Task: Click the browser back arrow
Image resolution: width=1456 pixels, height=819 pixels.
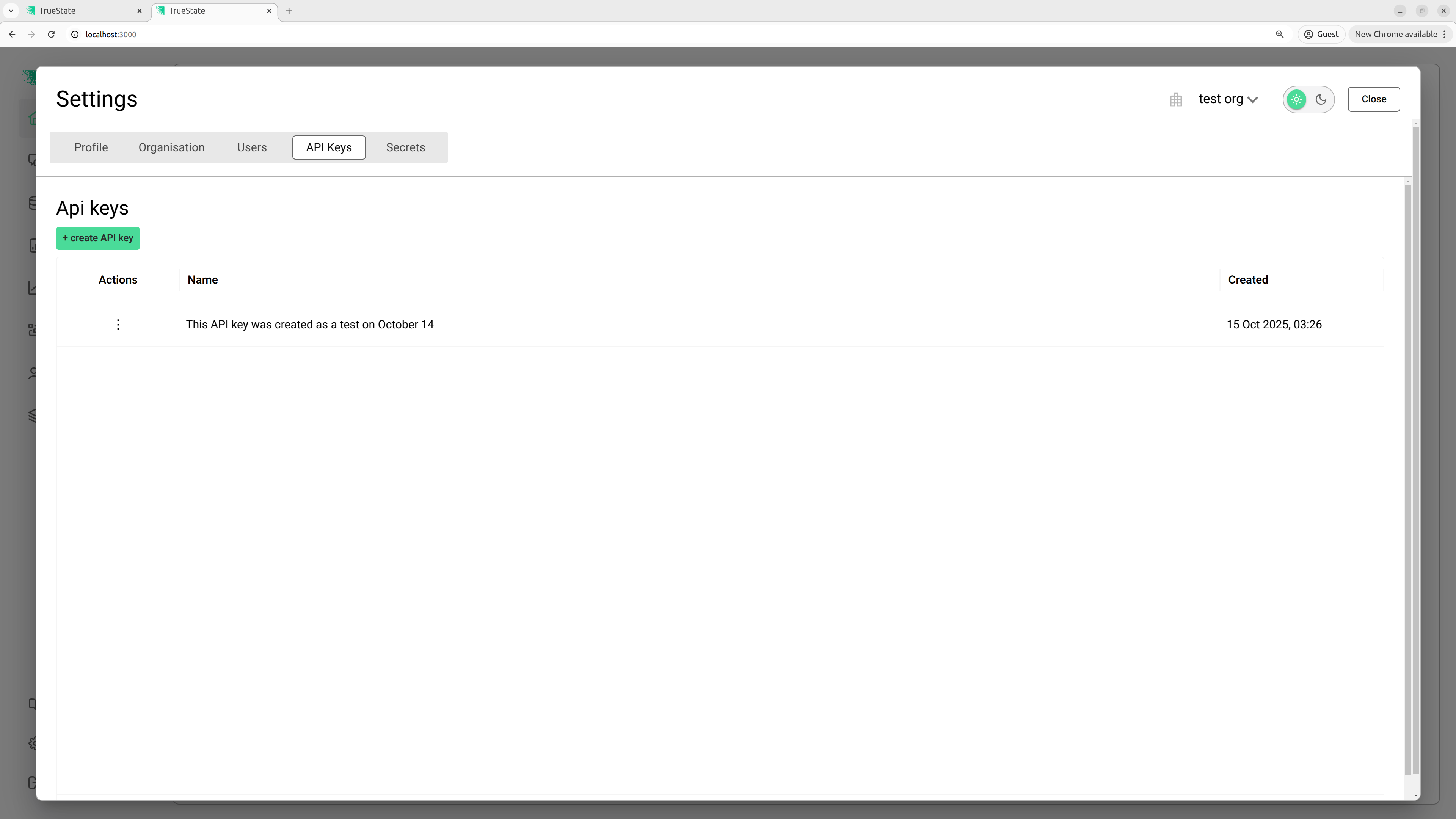Action: pyautogui.click(x=12, y=35)
